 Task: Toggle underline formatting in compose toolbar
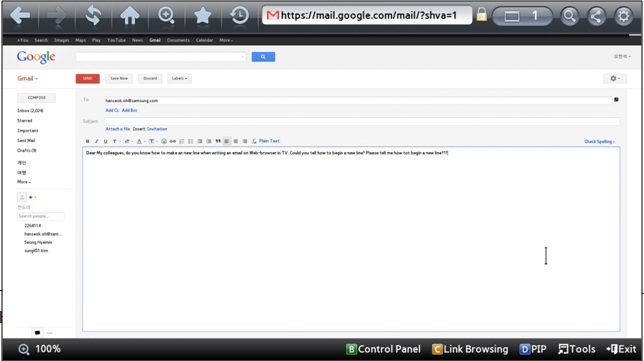pyautogui.click(x=106, y=141)
